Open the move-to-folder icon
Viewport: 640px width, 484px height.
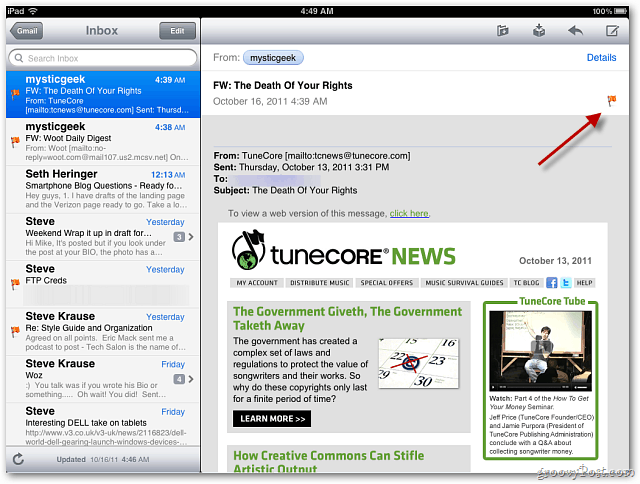[x=502, y=31]
